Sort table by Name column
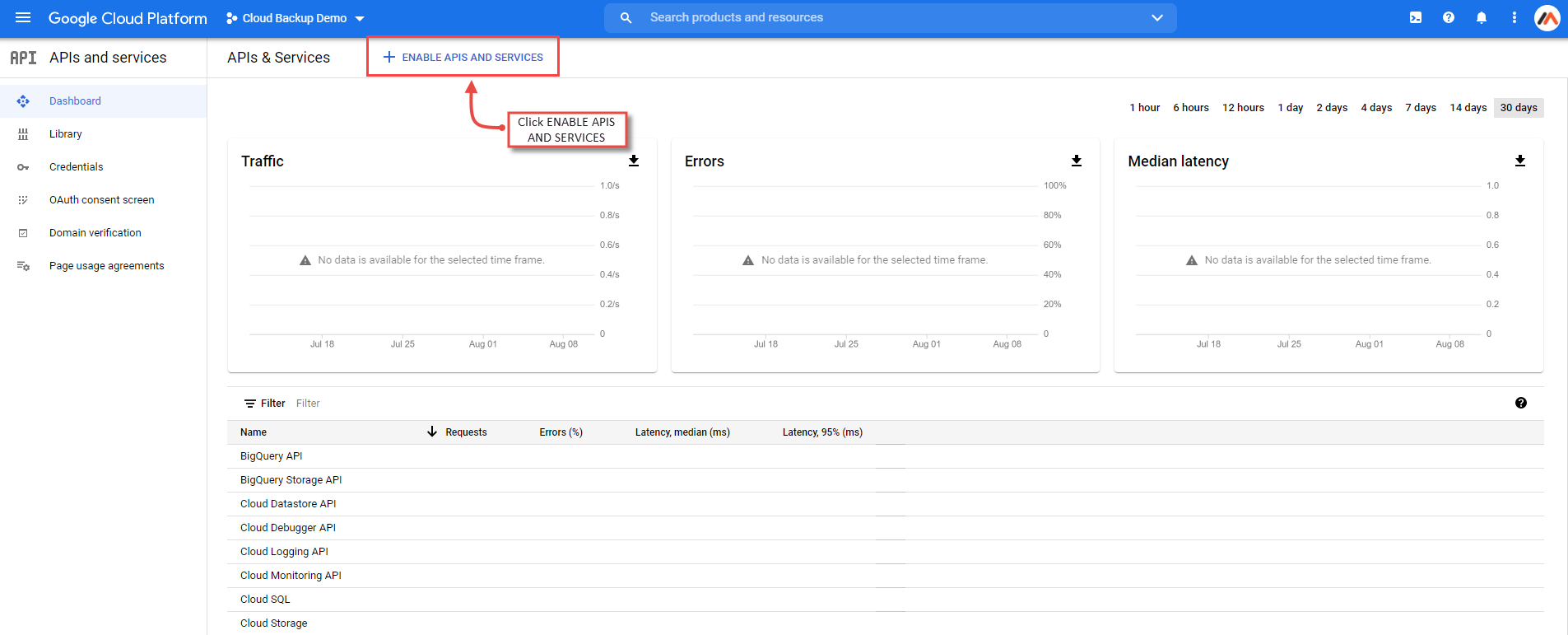The image size is (1568, 635). click(254, 432)
